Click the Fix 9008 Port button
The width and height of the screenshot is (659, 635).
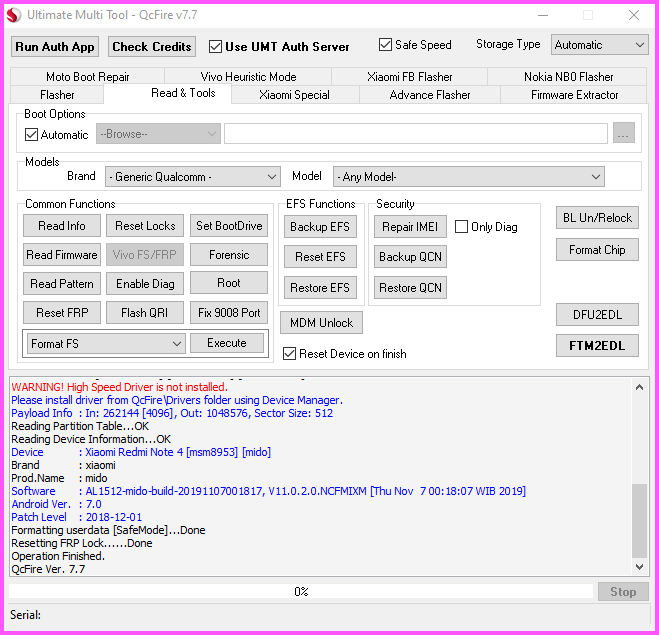pyautogui.click(x=229, y=313)
